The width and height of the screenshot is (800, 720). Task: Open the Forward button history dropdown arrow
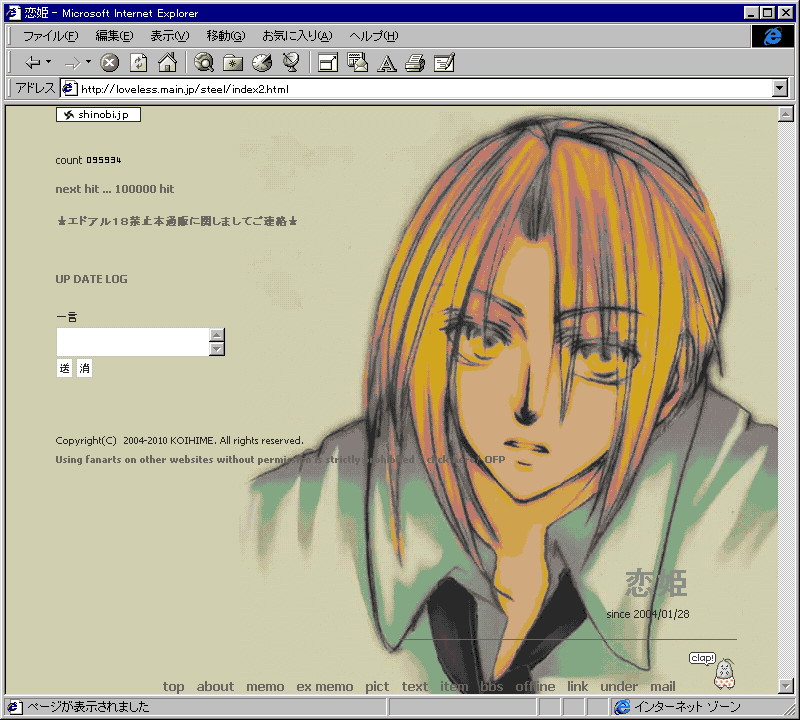(x=88, y=62)
